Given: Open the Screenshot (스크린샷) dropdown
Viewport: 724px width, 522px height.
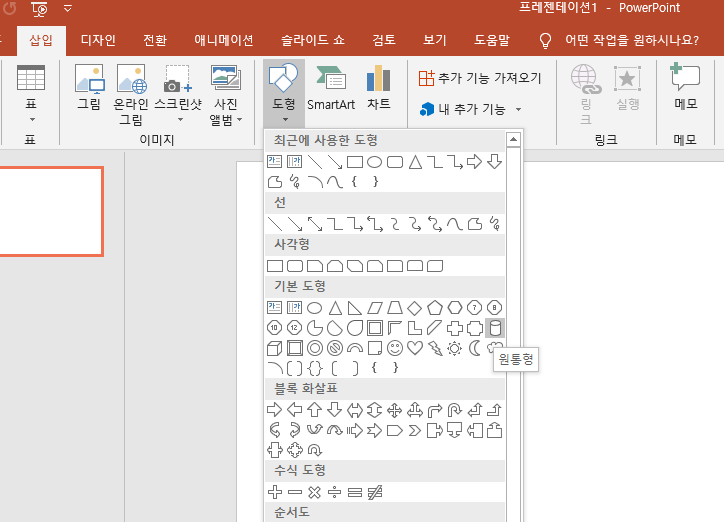Looking at the screenshot, I should 178,94.
